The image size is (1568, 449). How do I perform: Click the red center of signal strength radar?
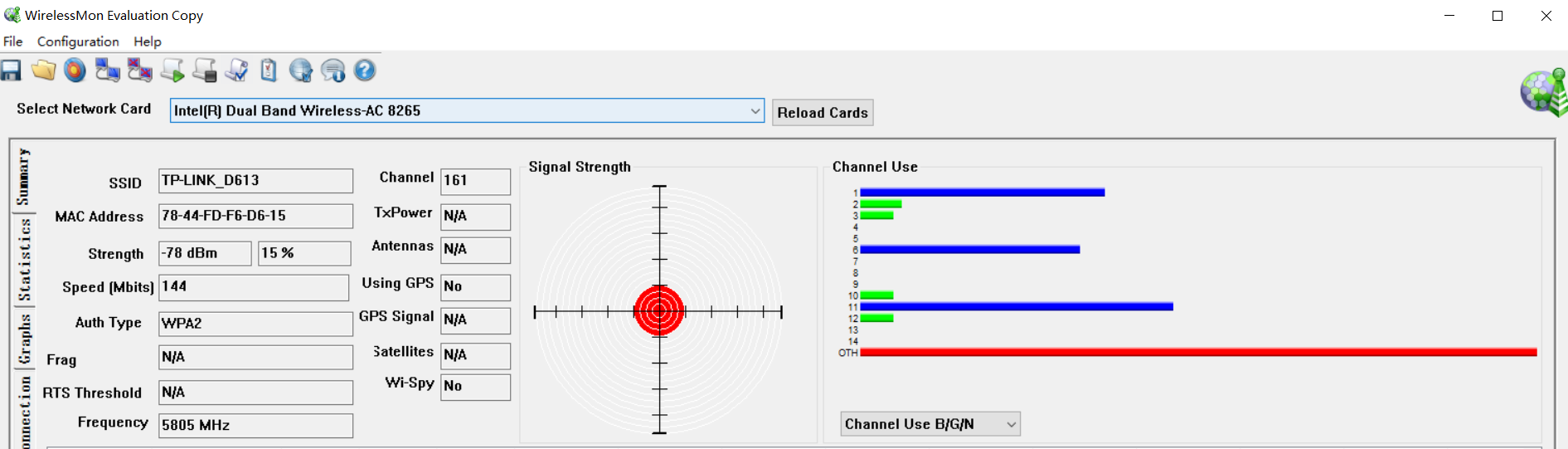click(659, 311)
